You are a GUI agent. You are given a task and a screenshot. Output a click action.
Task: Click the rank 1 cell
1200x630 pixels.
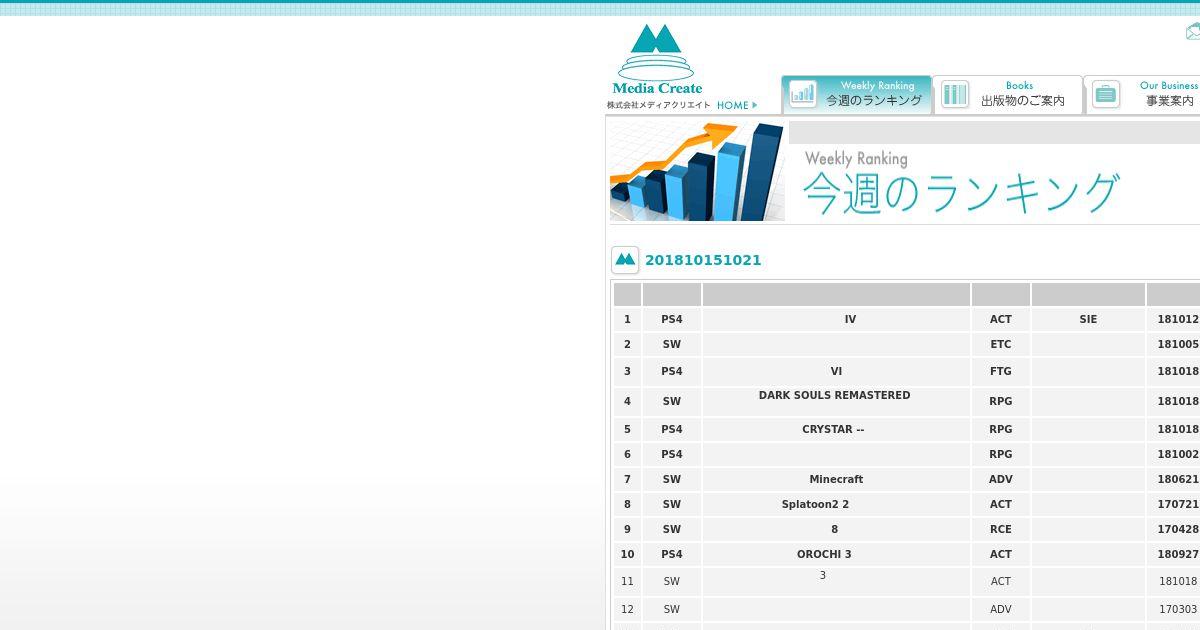pos(627,319)
